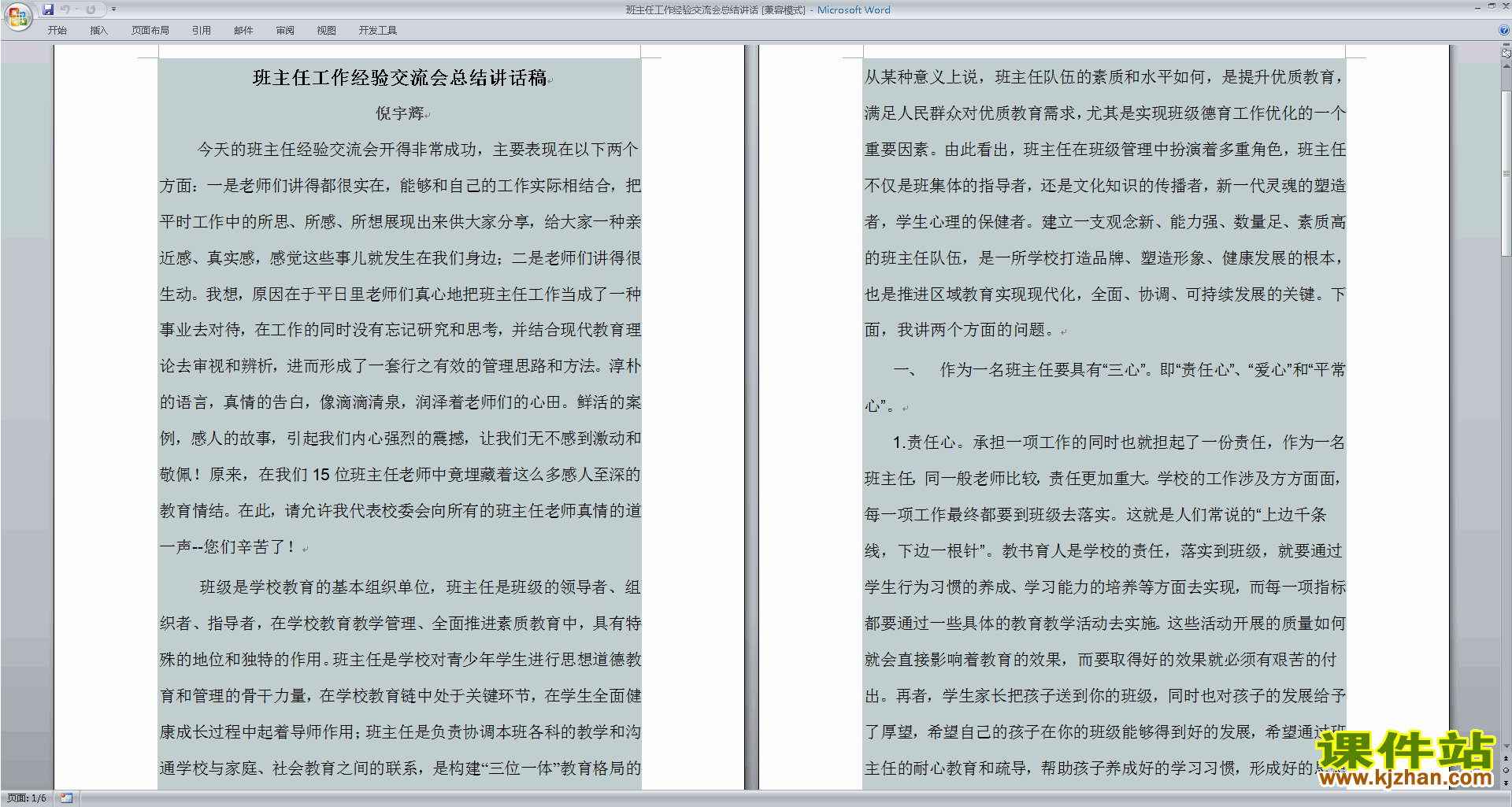The height and width of the screenshot is (807, 1512).
Task: Click the Select Browse Object circle button
Action: coord(1506,771)
